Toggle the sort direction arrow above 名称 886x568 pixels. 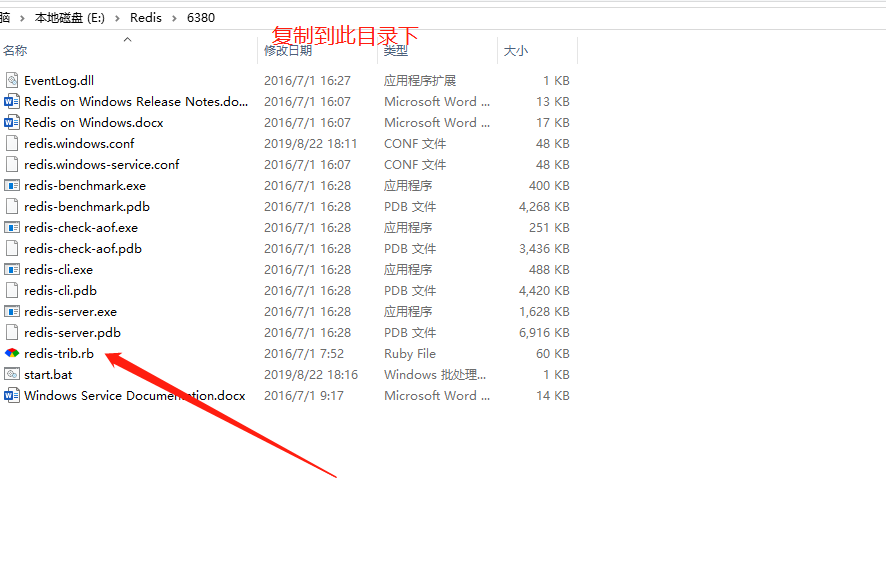[128, 39]
